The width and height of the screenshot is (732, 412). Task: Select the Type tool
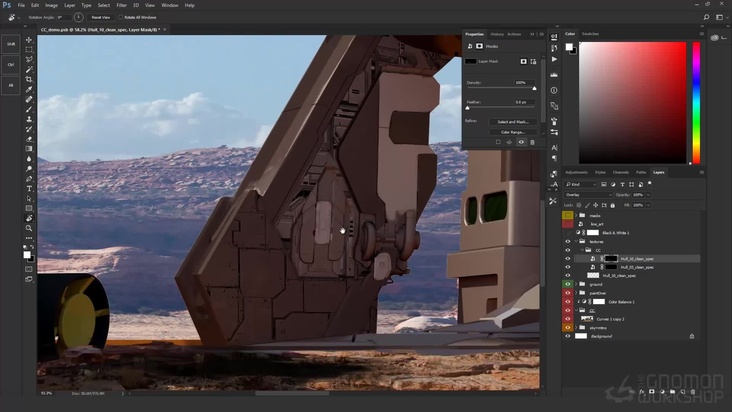(x=29, y=188)
